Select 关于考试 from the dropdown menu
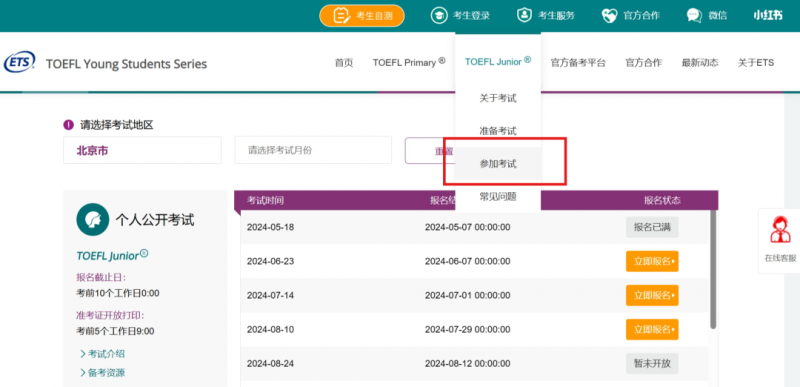Screen dimensions: 800x387 coord(498,98)
